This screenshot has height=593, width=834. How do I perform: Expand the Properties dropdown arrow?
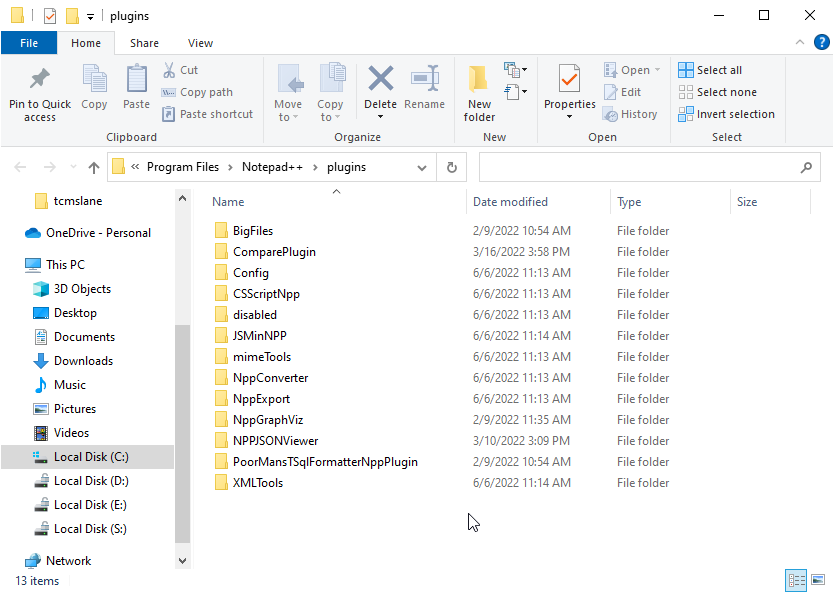(x=569, y=116)
